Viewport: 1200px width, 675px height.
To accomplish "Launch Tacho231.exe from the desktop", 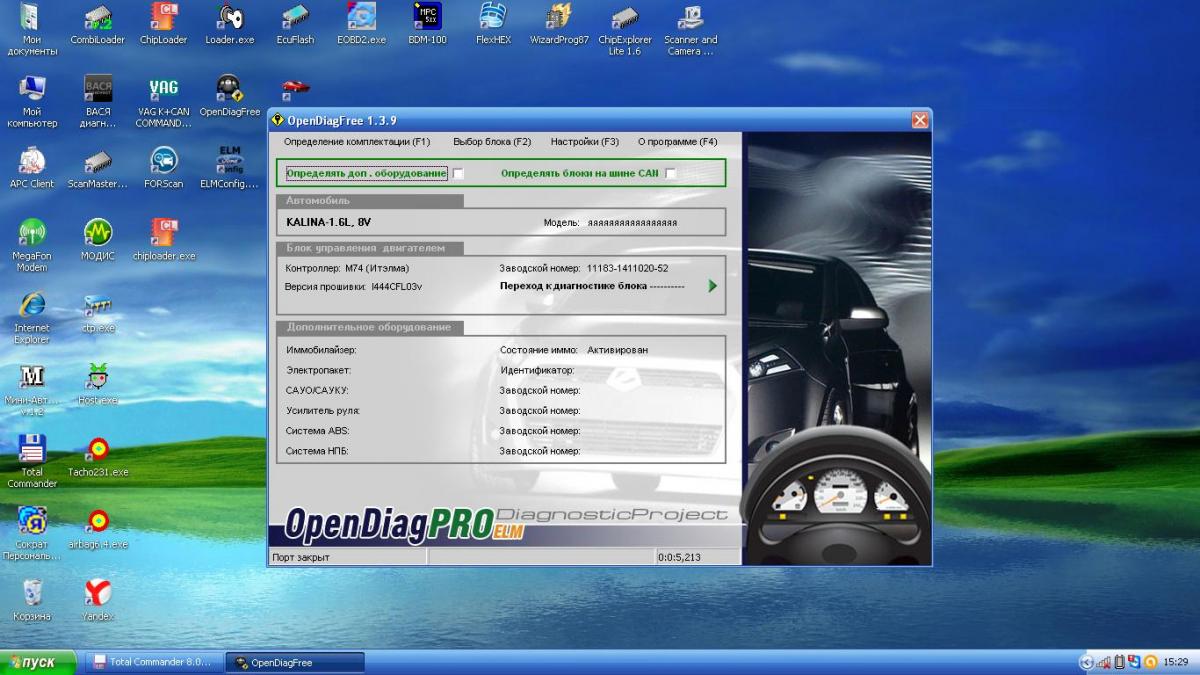I will pyautogui.click(x=98, y=457).
